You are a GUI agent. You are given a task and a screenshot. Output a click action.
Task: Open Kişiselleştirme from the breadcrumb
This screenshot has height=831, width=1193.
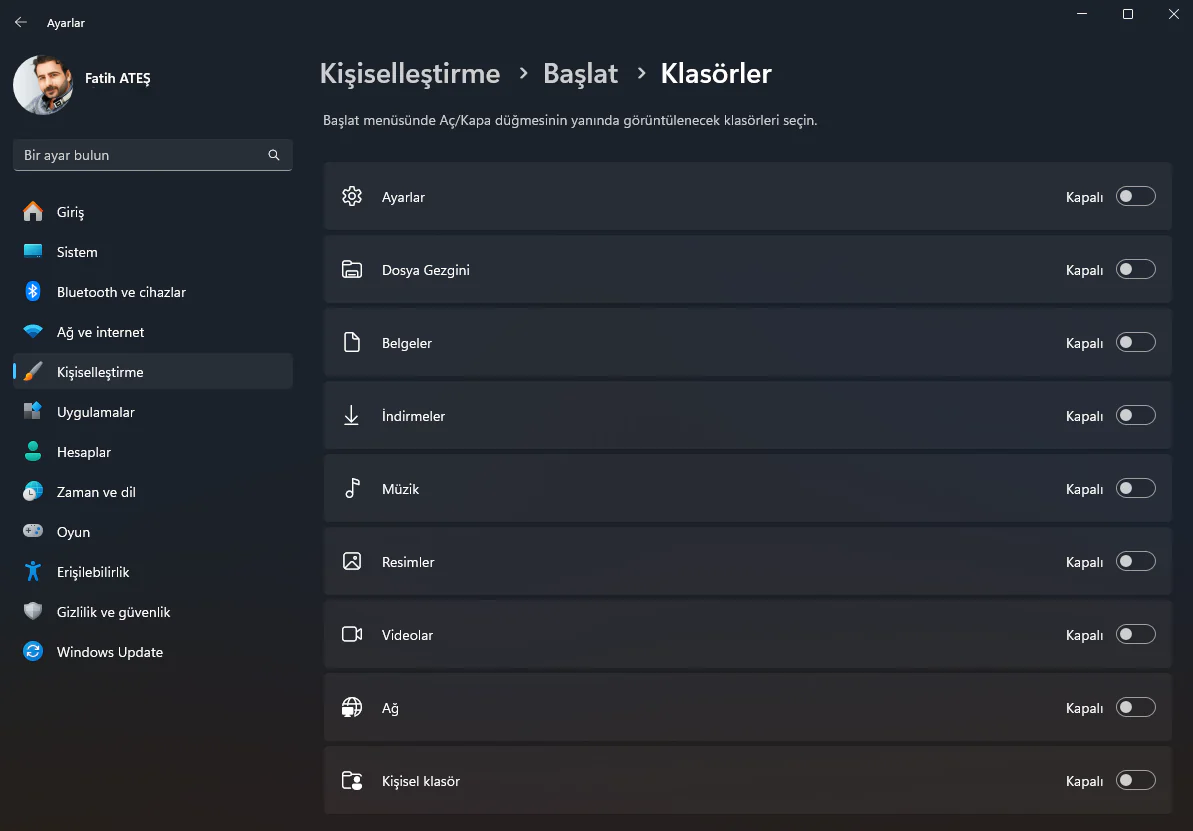pos(409,73)
